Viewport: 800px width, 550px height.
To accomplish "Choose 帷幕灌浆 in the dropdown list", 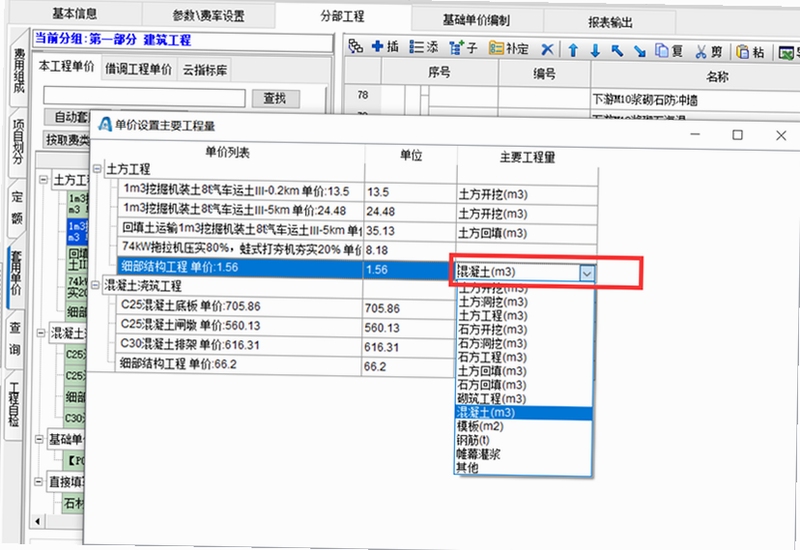I will (x=523, y=454).
